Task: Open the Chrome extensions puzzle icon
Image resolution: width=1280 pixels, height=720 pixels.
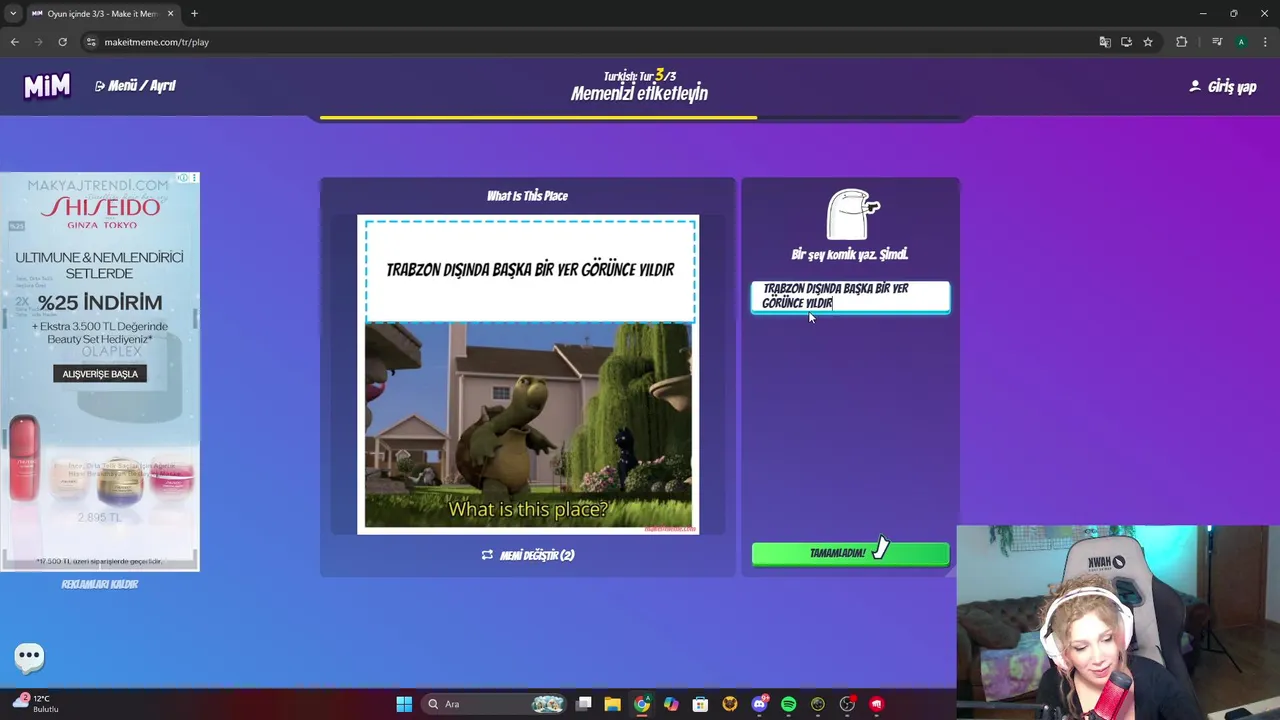Action: tap(1181, 42)
